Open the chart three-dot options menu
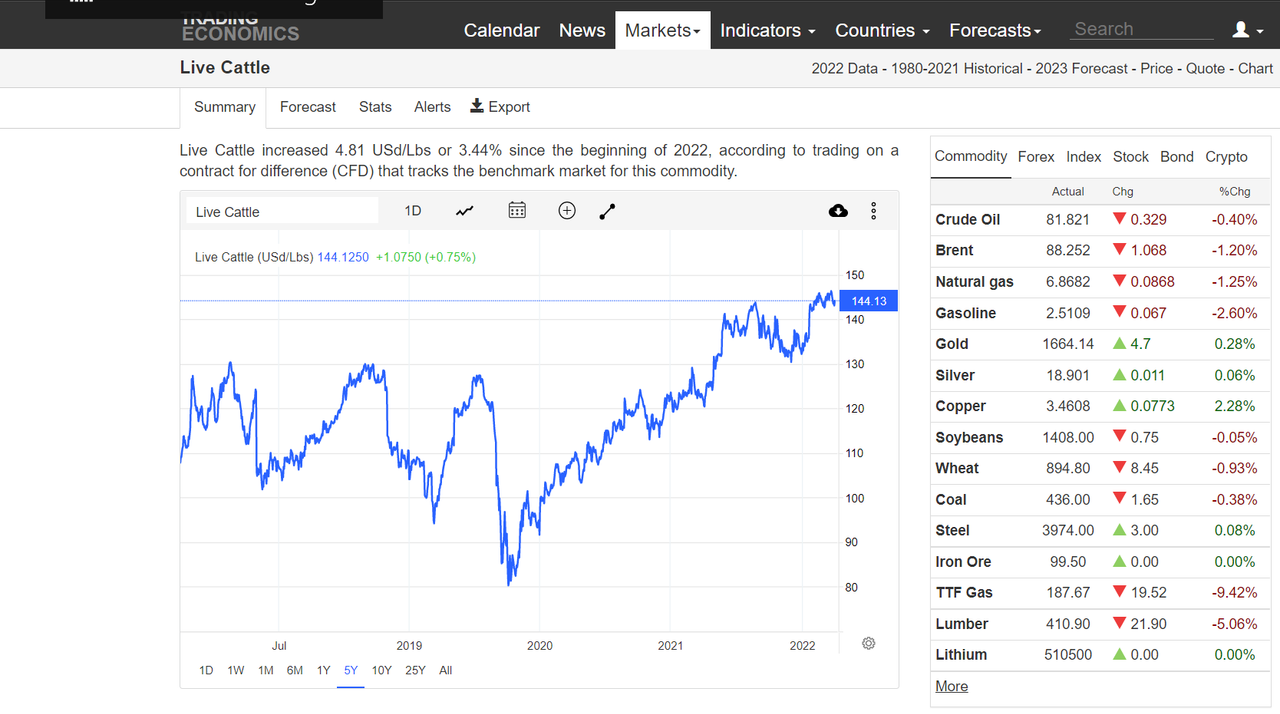 coord(874,211)
